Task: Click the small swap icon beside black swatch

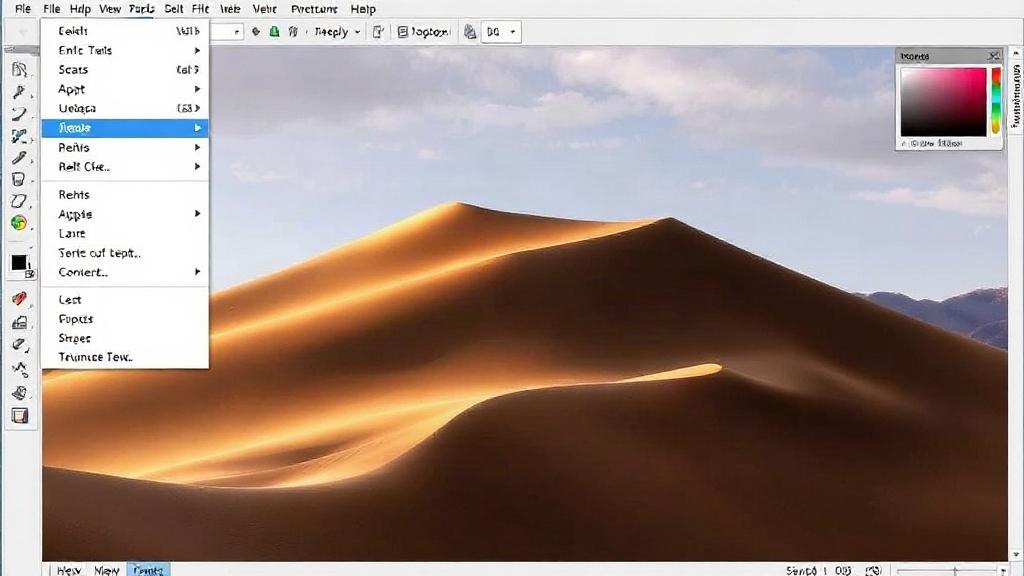Action: click(29, 274)
